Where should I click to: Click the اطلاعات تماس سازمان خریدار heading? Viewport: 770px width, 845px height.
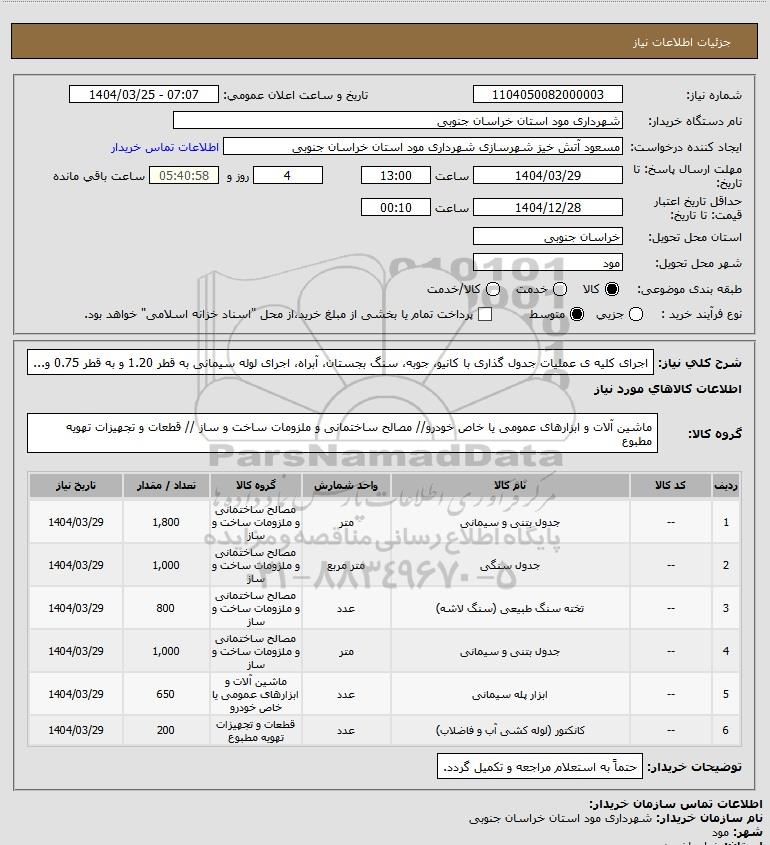[x=676, y=804]
